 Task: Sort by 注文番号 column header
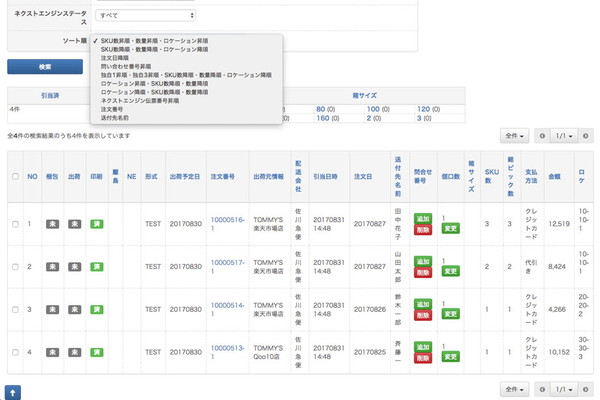(222, 176)
